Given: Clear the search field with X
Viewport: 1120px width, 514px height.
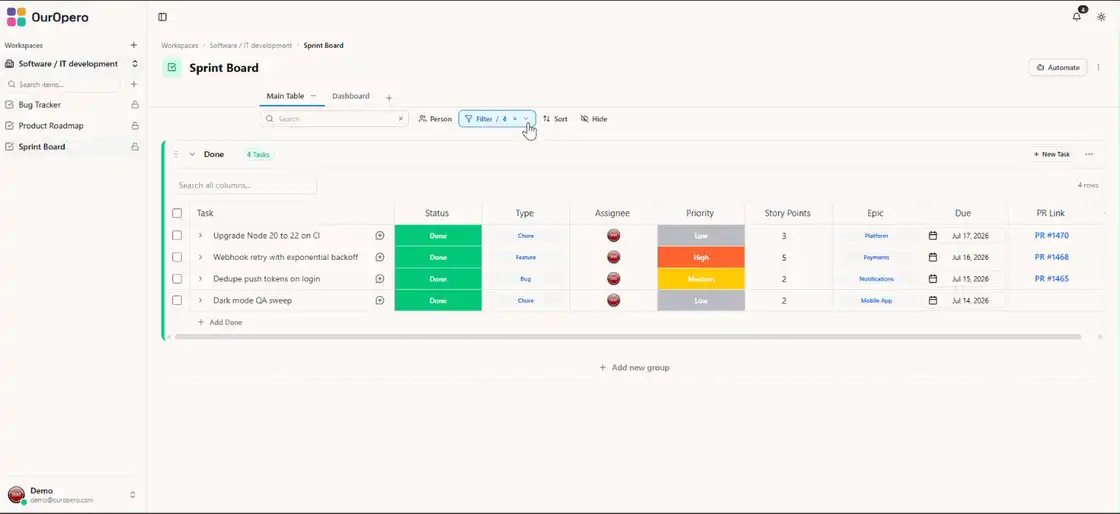Looking at the screenshot, I should pos(401,119).
